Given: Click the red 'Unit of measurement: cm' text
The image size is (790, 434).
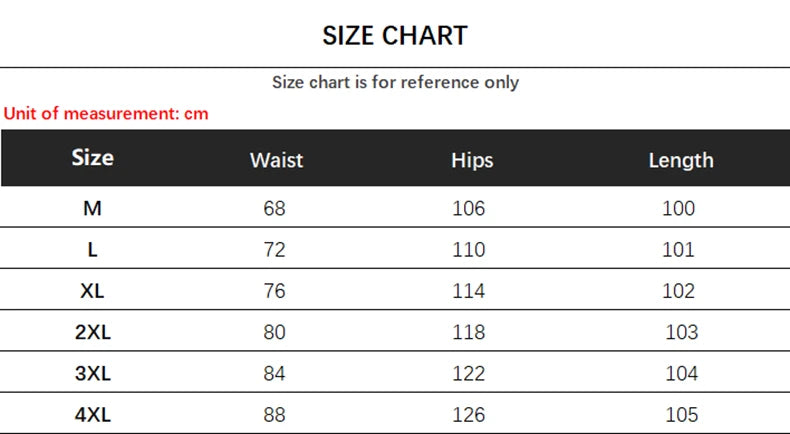Looking at the screenshot, I should pyautogui.click(x=106, y=113).
